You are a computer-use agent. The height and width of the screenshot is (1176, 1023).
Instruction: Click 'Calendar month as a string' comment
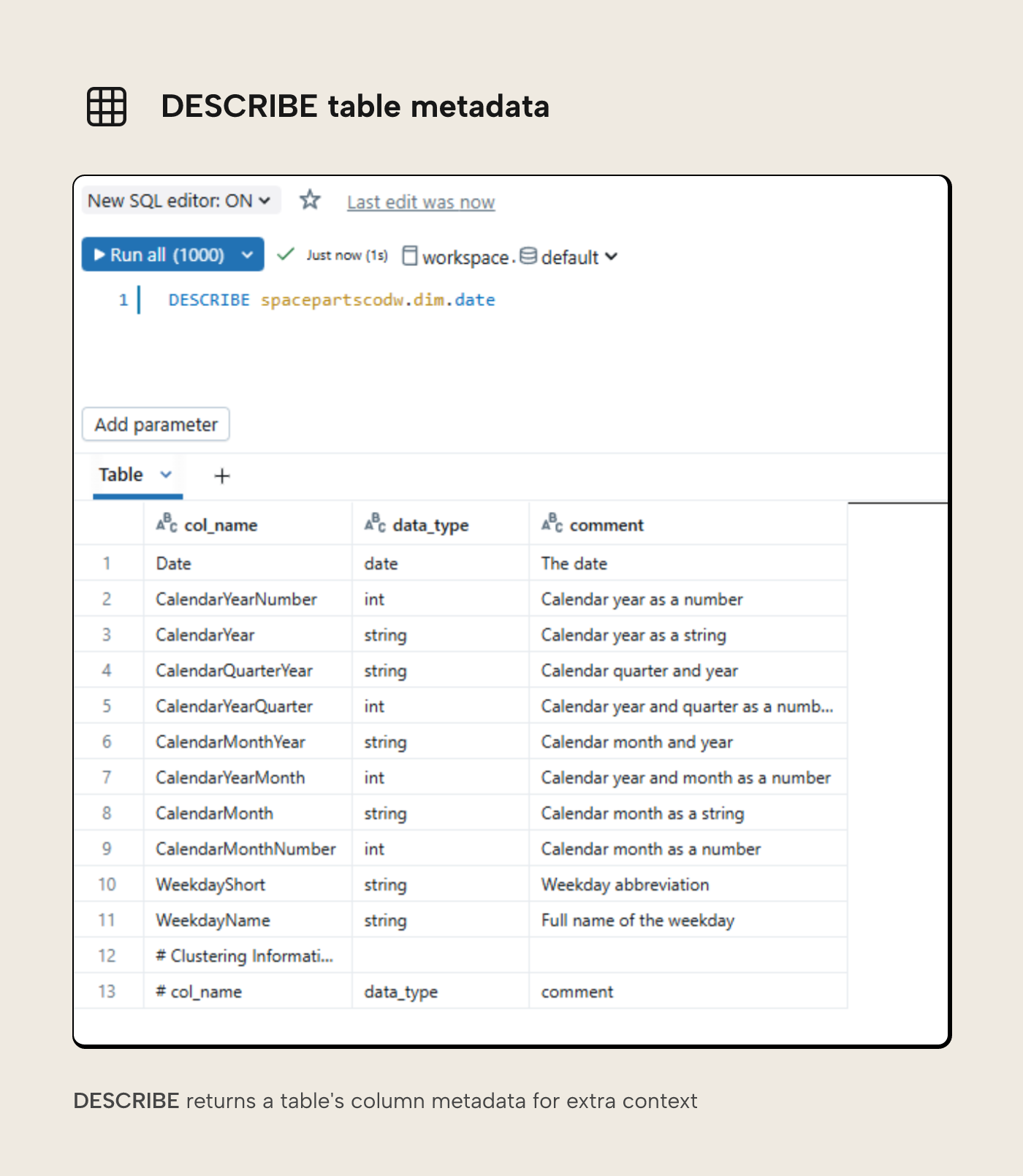(x=688, y=814)
